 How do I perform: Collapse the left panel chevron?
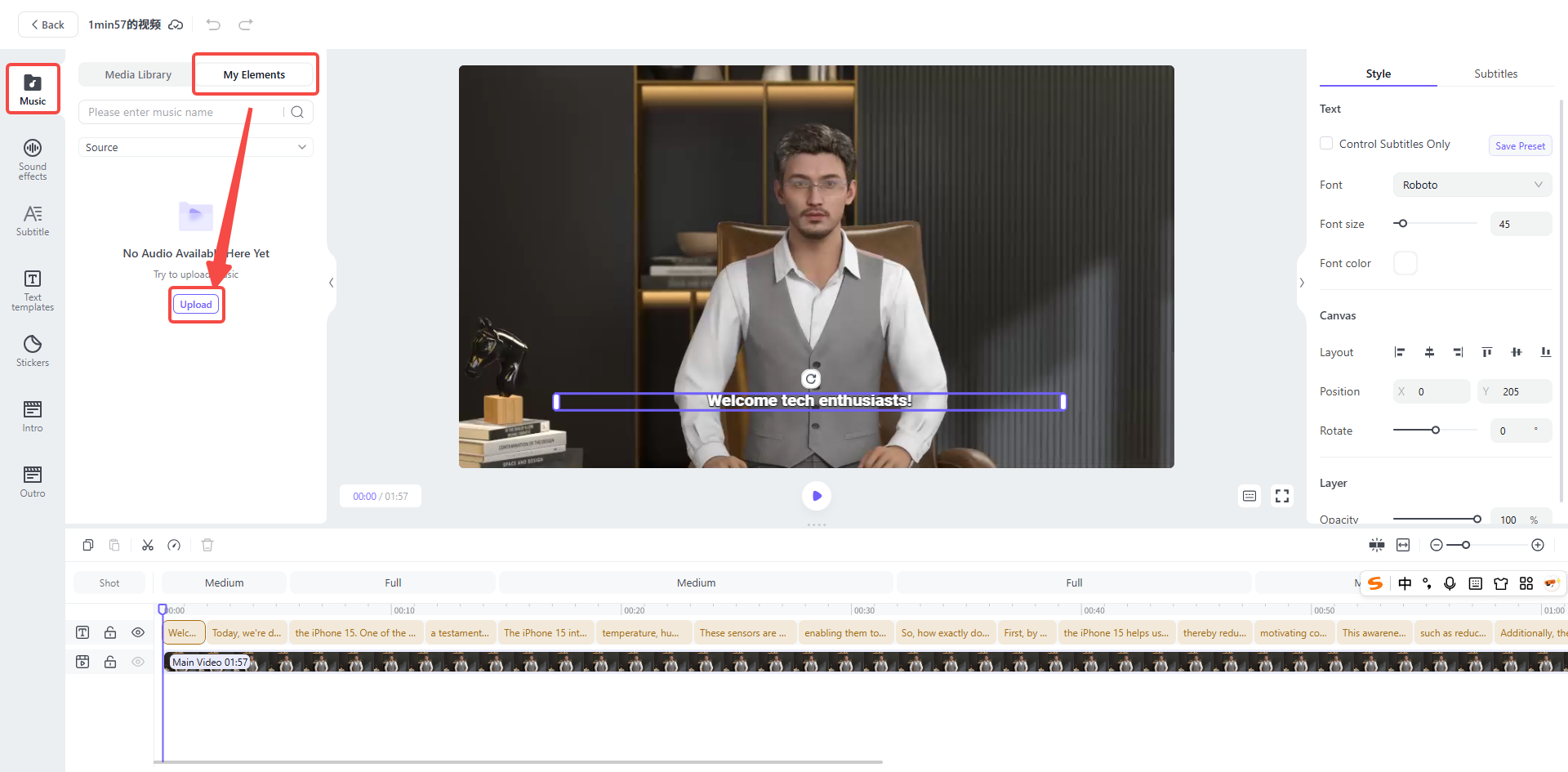click(331, 283)
